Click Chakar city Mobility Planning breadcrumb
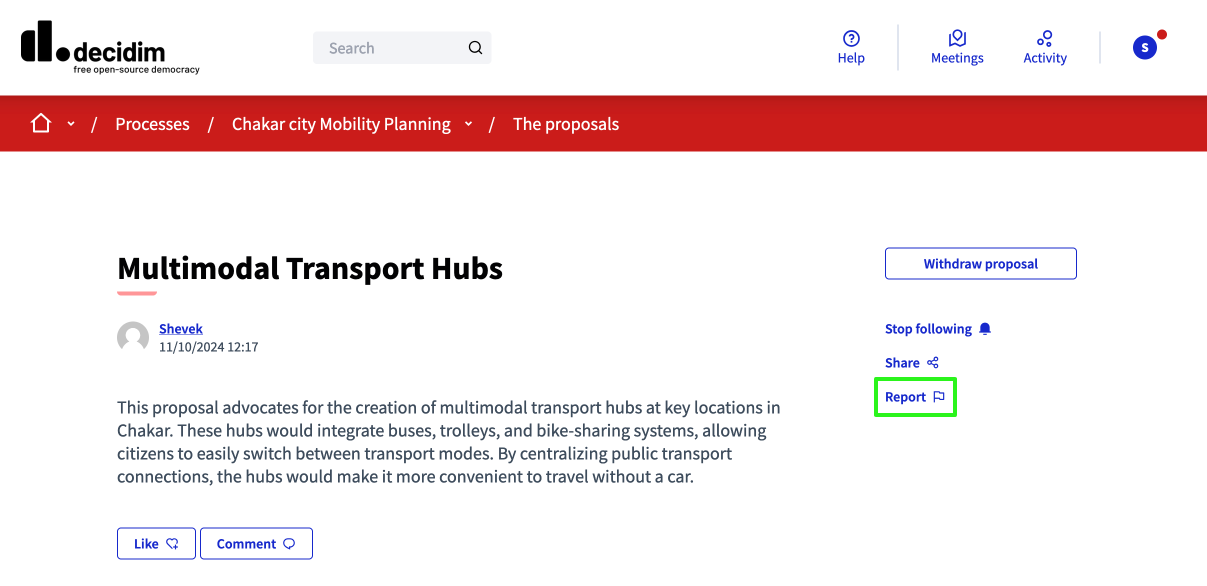 tap(341, 124)
